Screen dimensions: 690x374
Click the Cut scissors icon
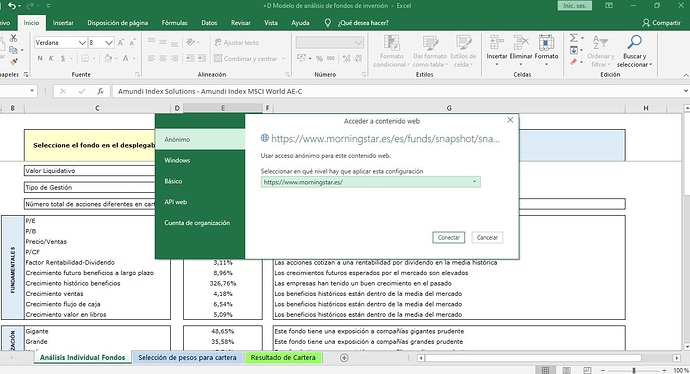(14, 38)
